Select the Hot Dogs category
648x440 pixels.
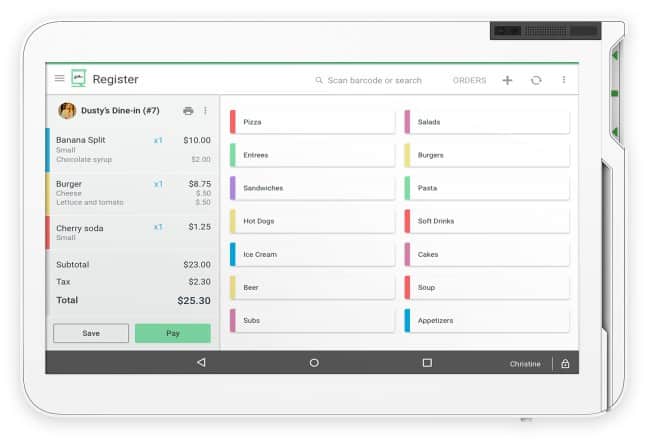[312, 221]
